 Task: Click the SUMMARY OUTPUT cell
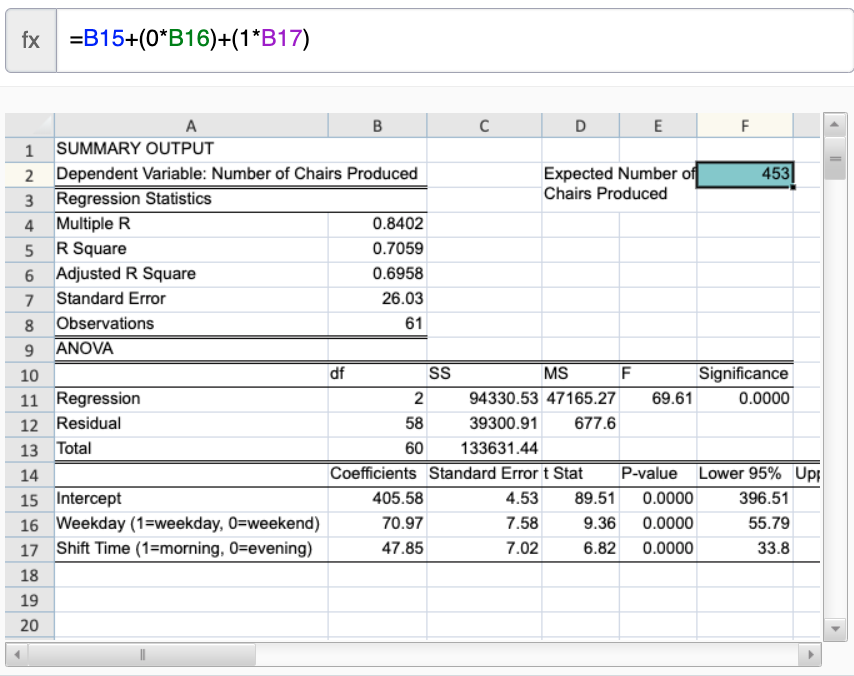(190, 147)
